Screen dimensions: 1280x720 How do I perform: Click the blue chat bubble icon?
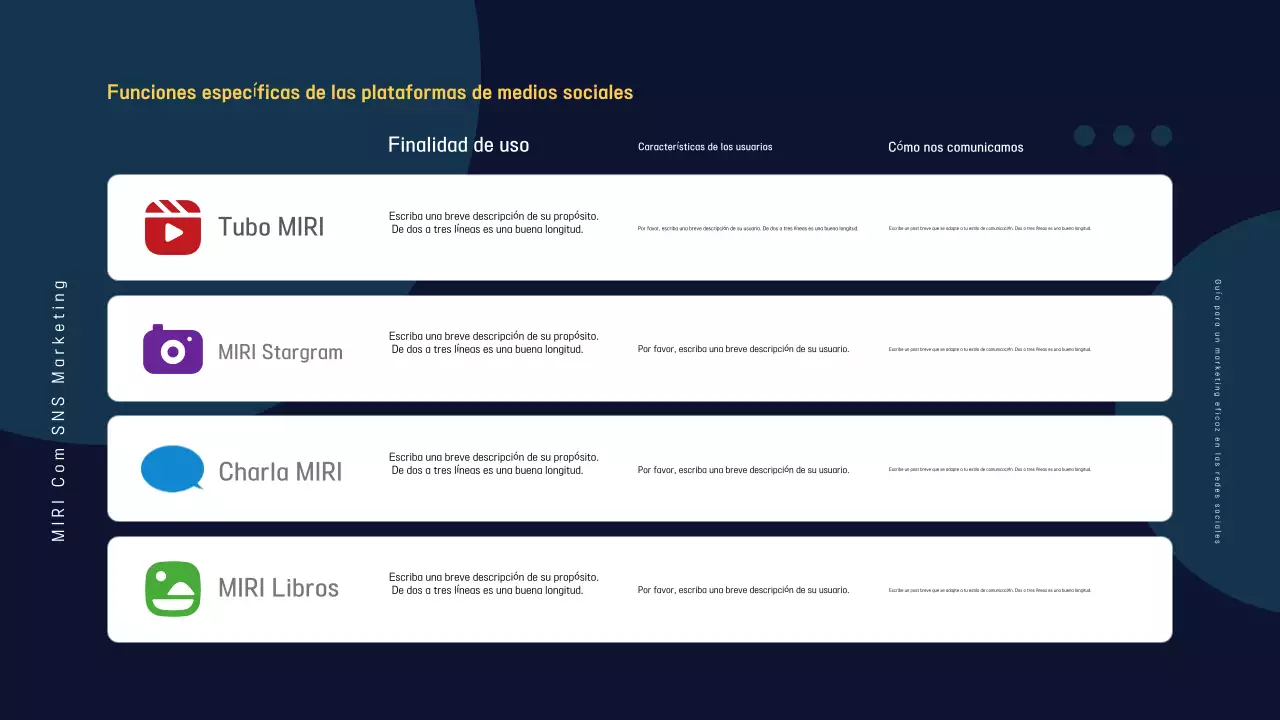coord(172,469)
